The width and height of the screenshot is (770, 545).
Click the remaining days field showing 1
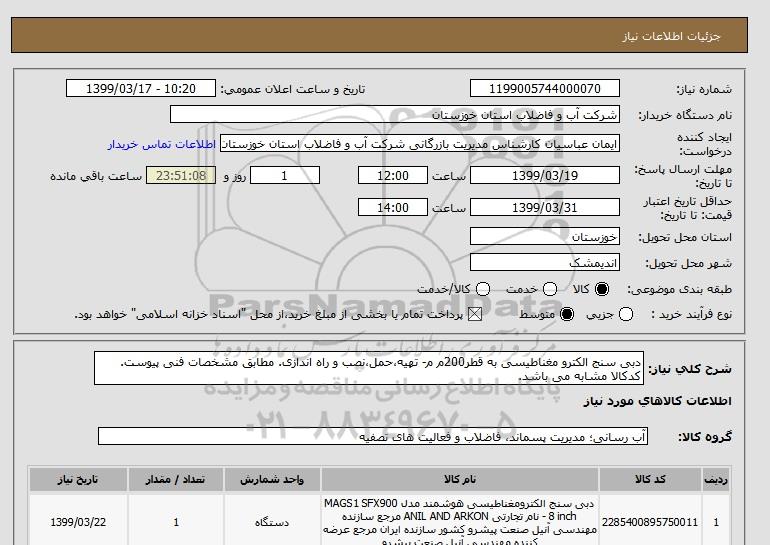click(285, 175)
